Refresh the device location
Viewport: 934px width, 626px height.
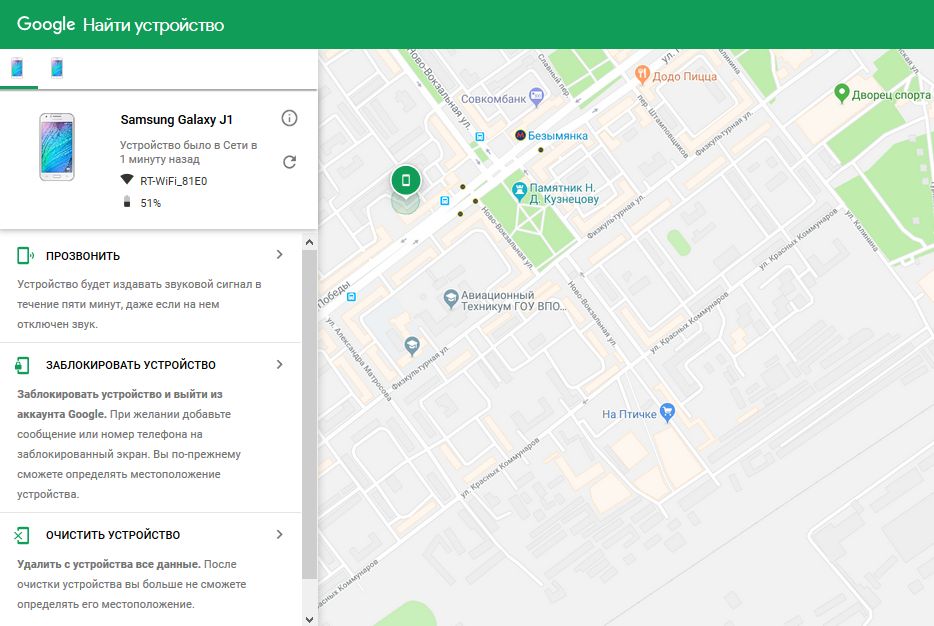(290, 162)
